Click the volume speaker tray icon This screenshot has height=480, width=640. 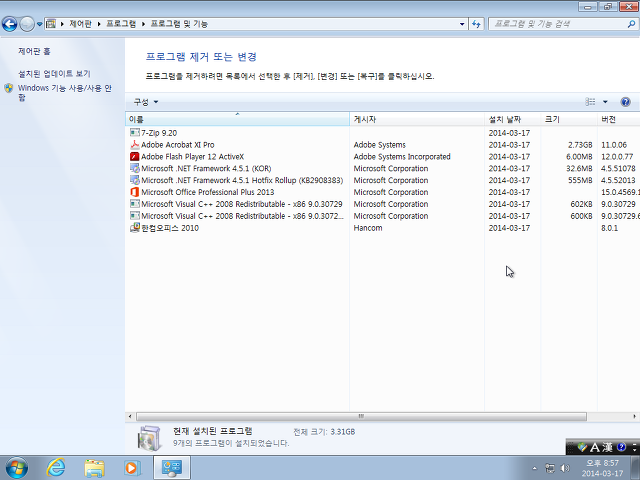[x=565, y=468]
